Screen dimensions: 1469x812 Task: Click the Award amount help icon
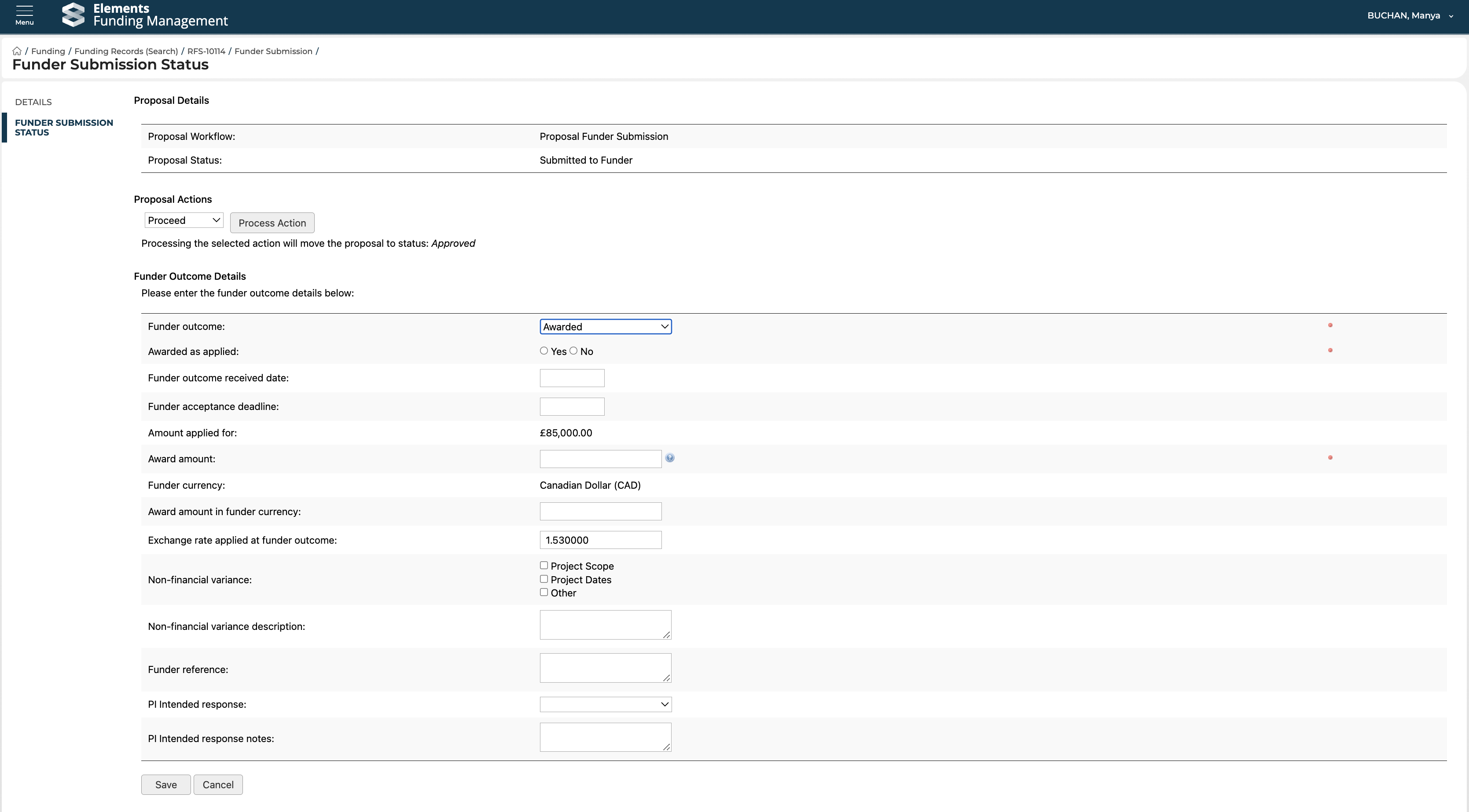tap(669, 457)
